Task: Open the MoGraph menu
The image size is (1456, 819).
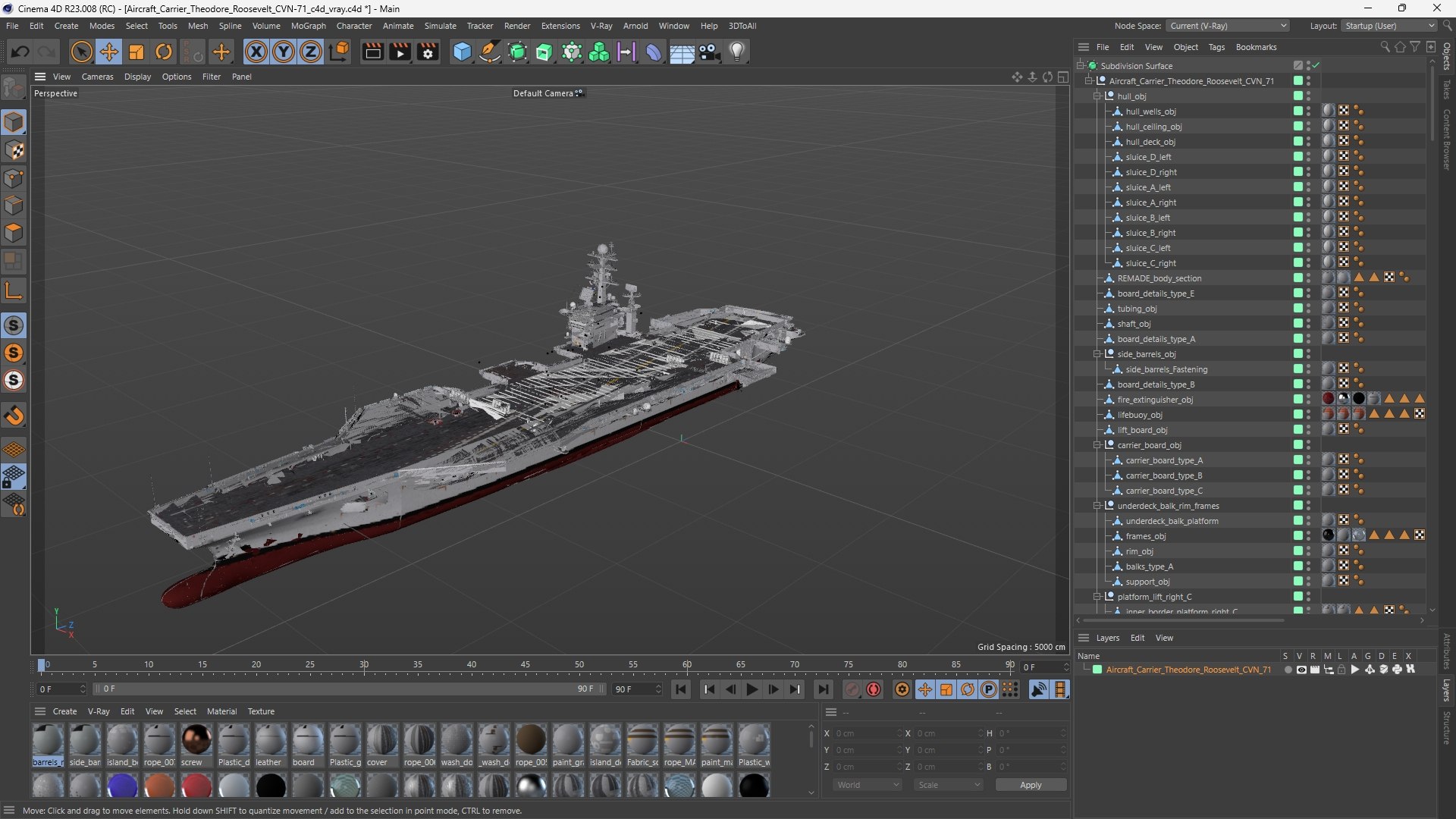Action: 308,26
